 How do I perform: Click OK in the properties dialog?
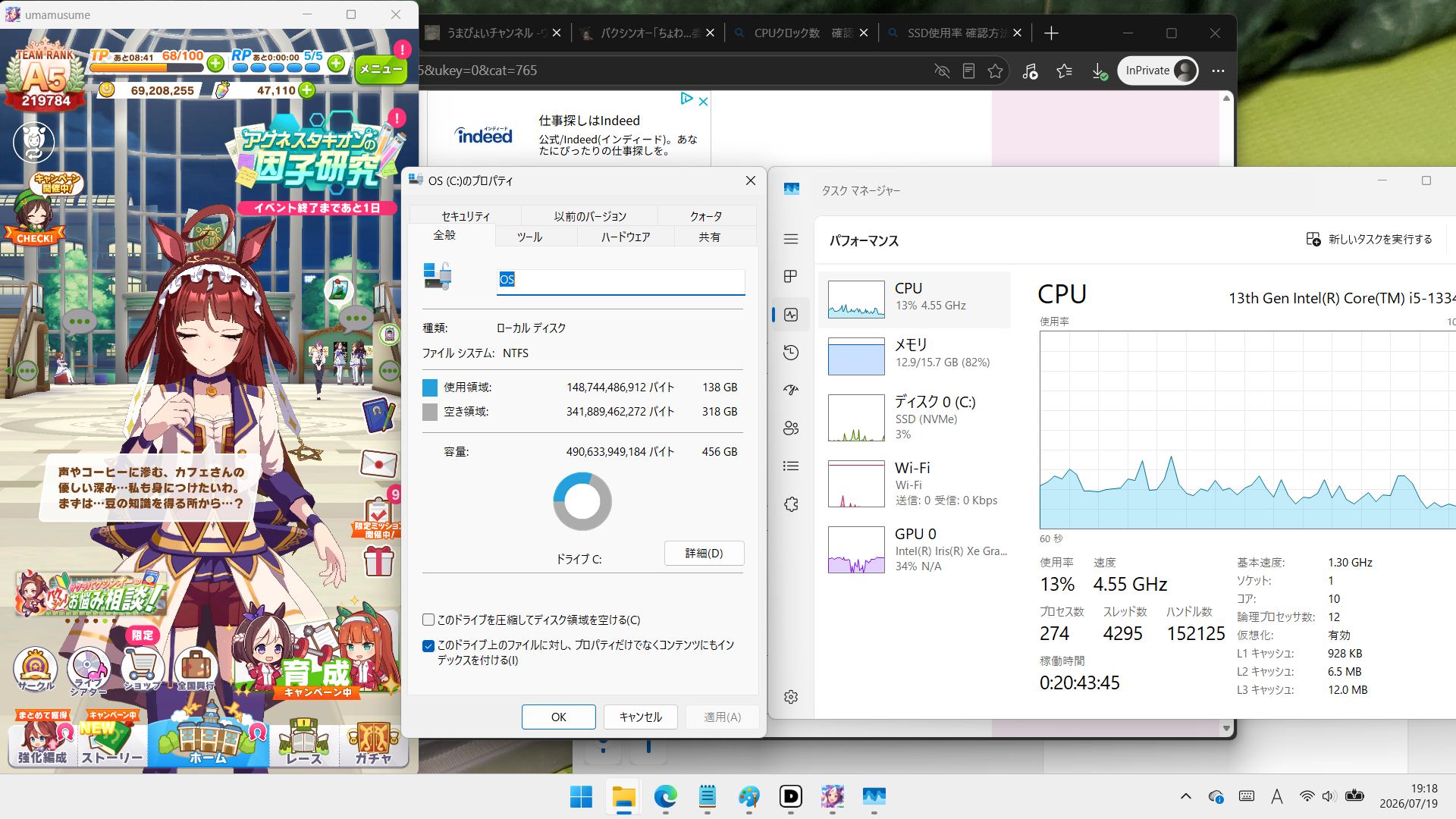[x=558, y=717]
